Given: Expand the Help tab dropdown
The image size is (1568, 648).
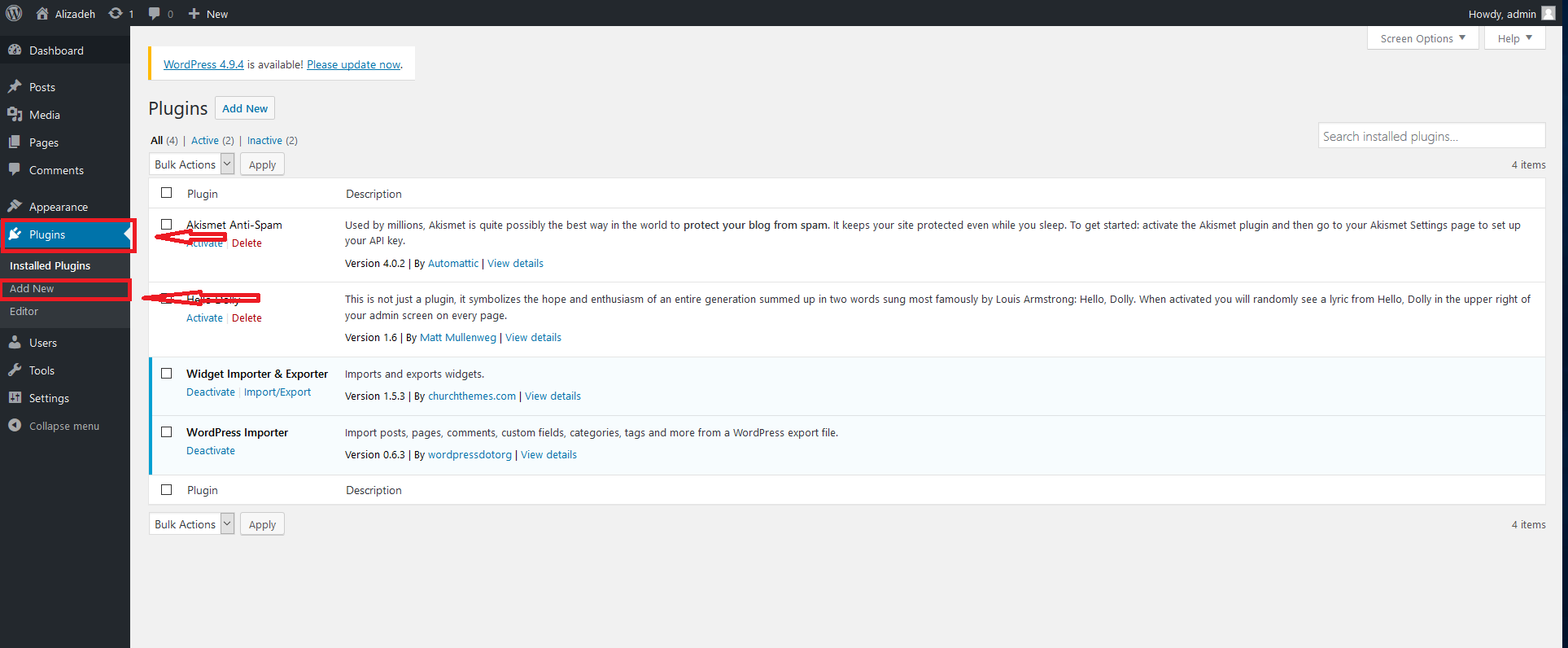Looking at the screenshot, I should pyautogui.click(x=1514, y=38).
